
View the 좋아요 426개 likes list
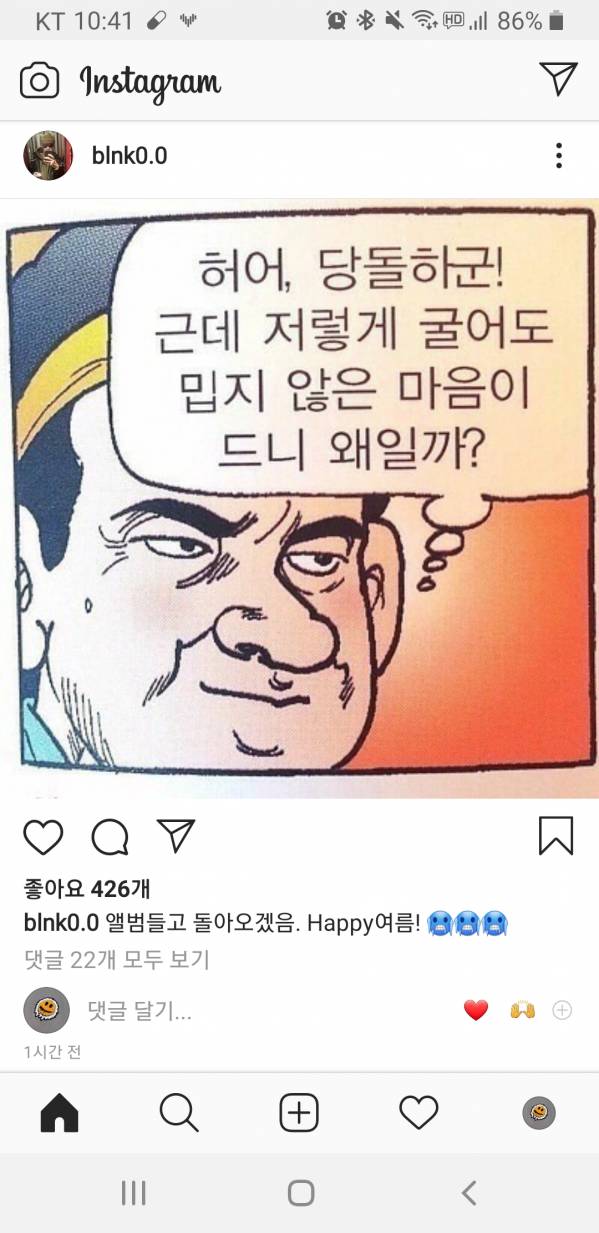[x=87, y=889]
